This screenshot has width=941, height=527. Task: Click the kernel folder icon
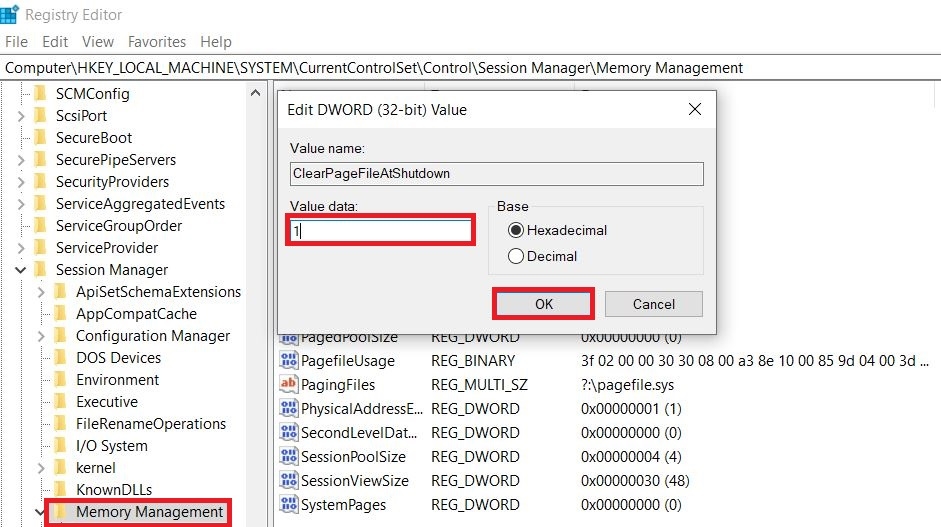[60, 468]
